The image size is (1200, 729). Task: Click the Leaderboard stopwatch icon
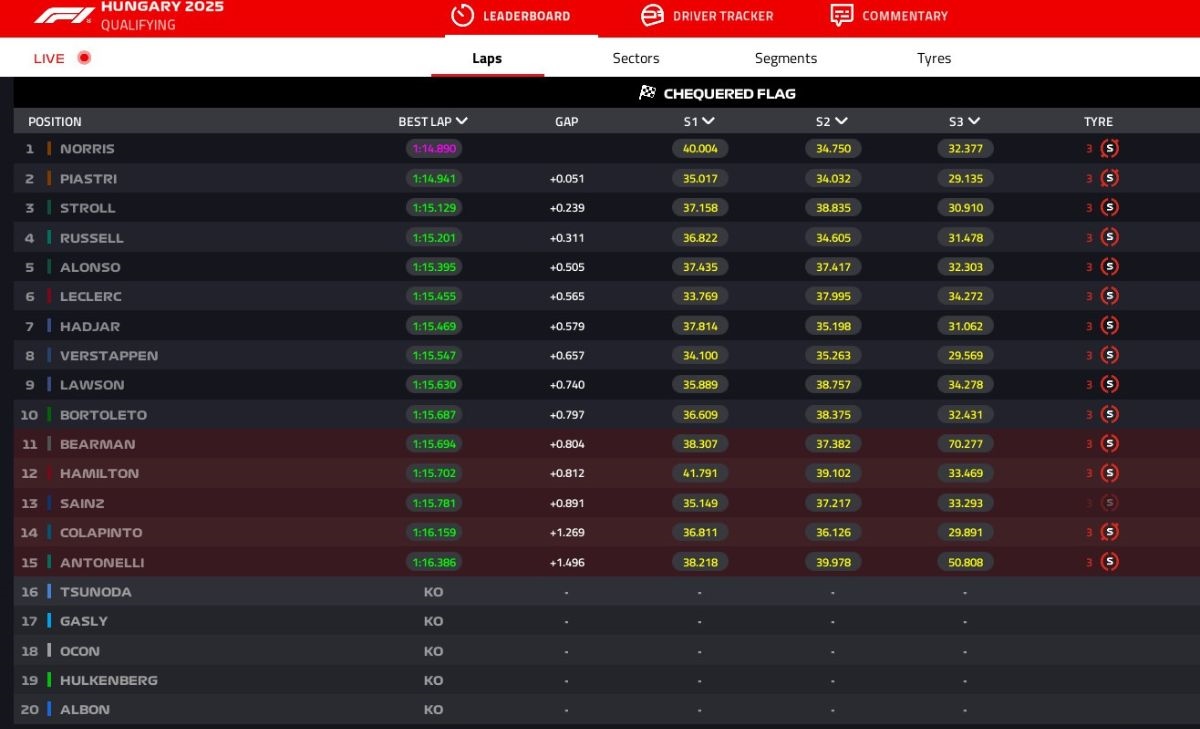click(462, 16)
